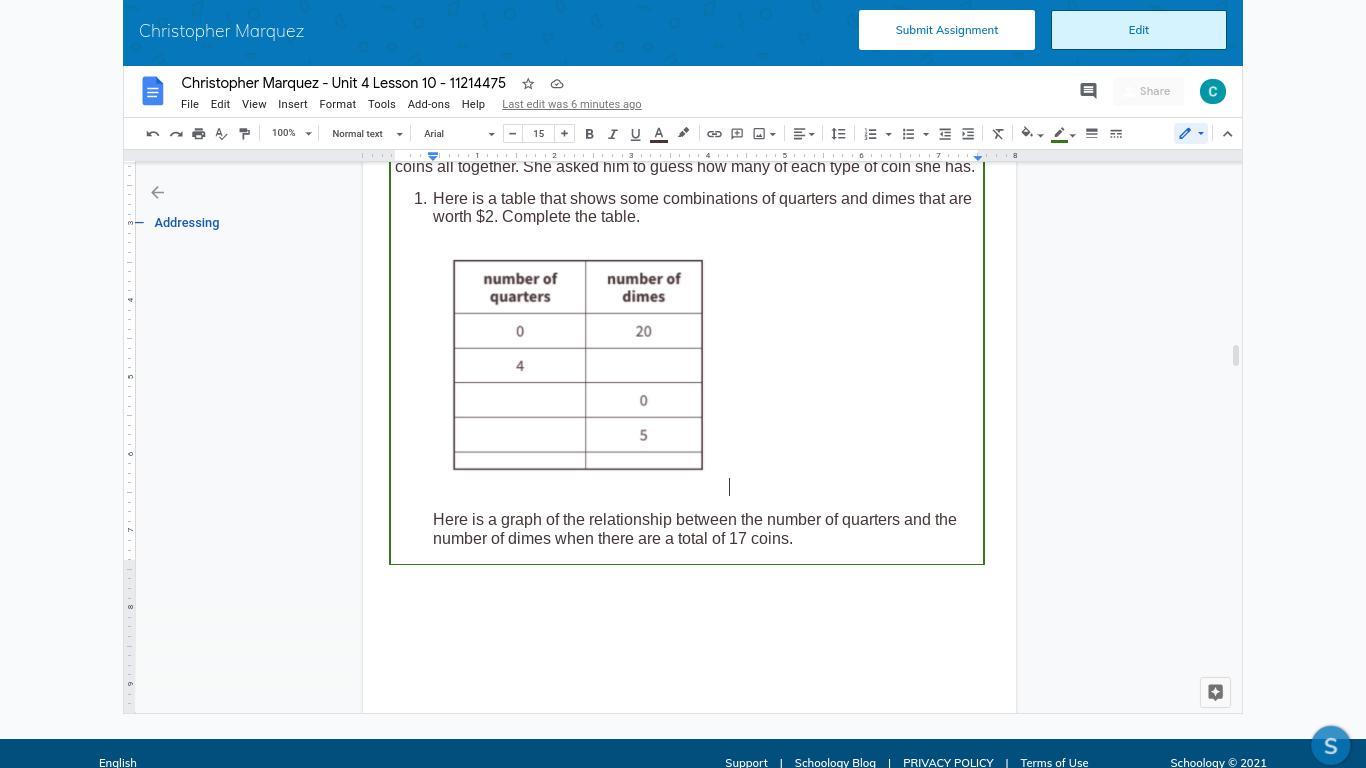This screenshot has height=768, width=1366.
Task: Undo the last action
Action: pos(153,134)
